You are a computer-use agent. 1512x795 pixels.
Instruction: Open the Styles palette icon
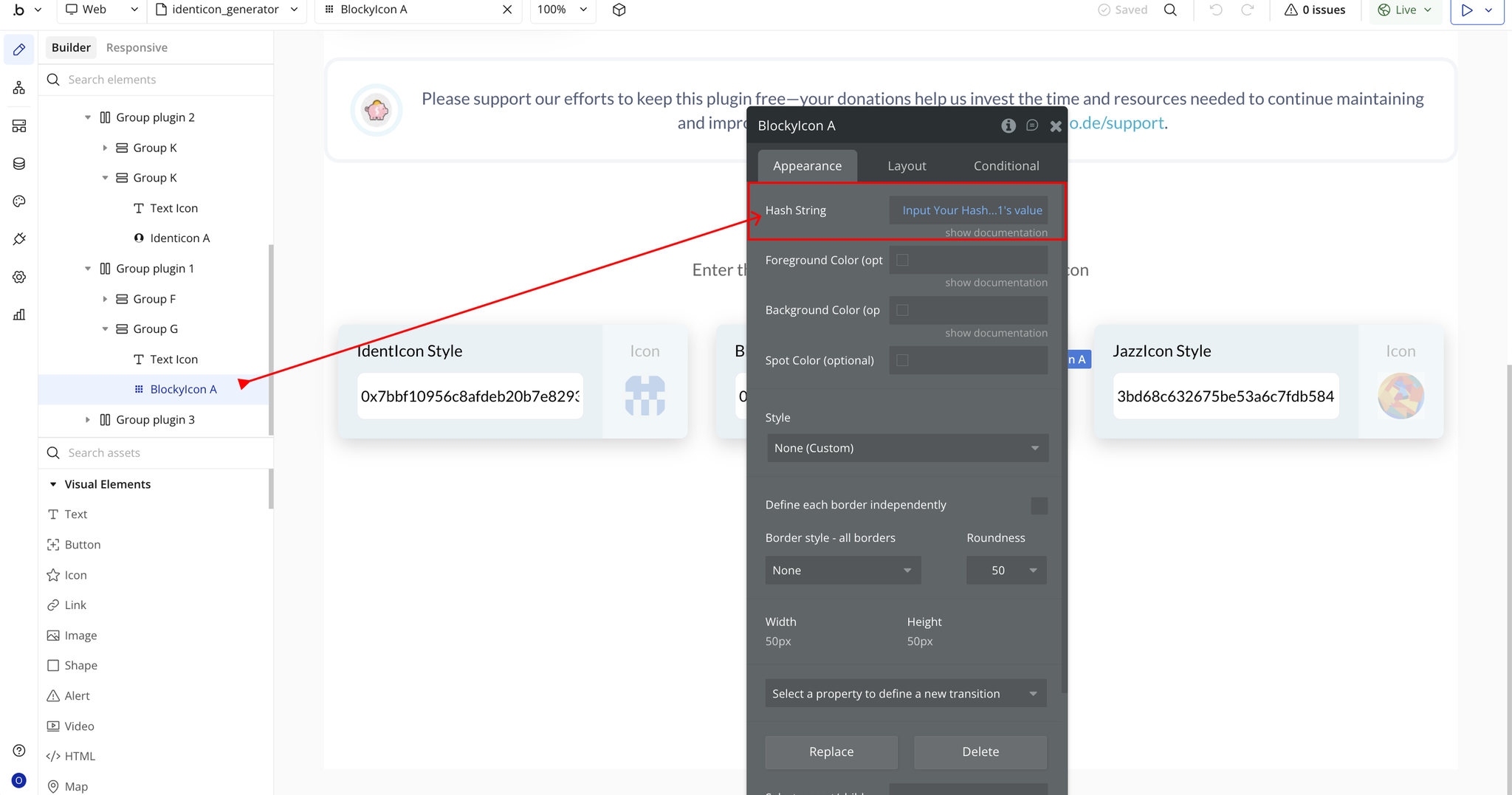19,201
